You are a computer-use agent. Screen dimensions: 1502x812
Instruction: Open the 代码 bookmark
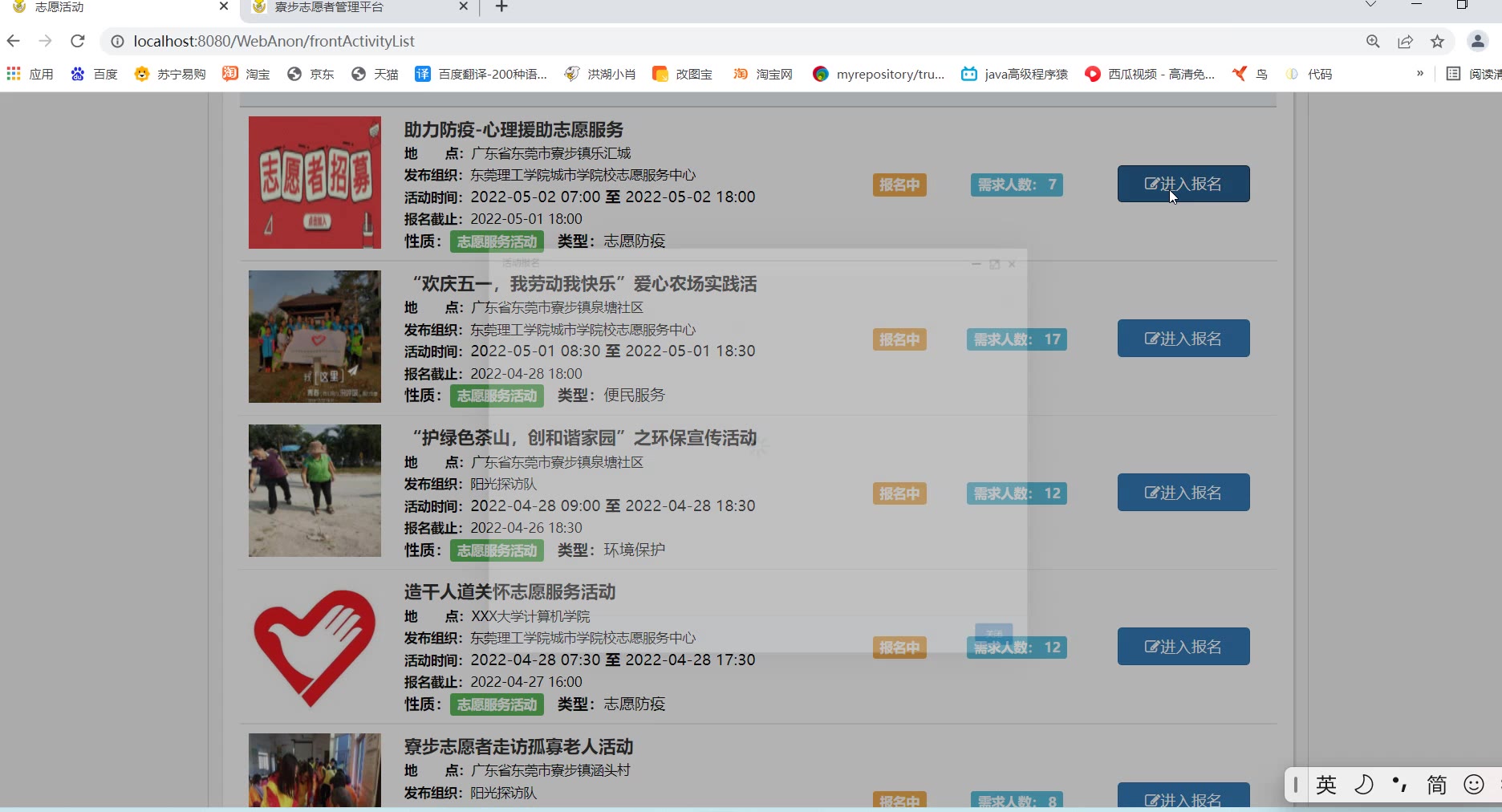coord(1309,74)
